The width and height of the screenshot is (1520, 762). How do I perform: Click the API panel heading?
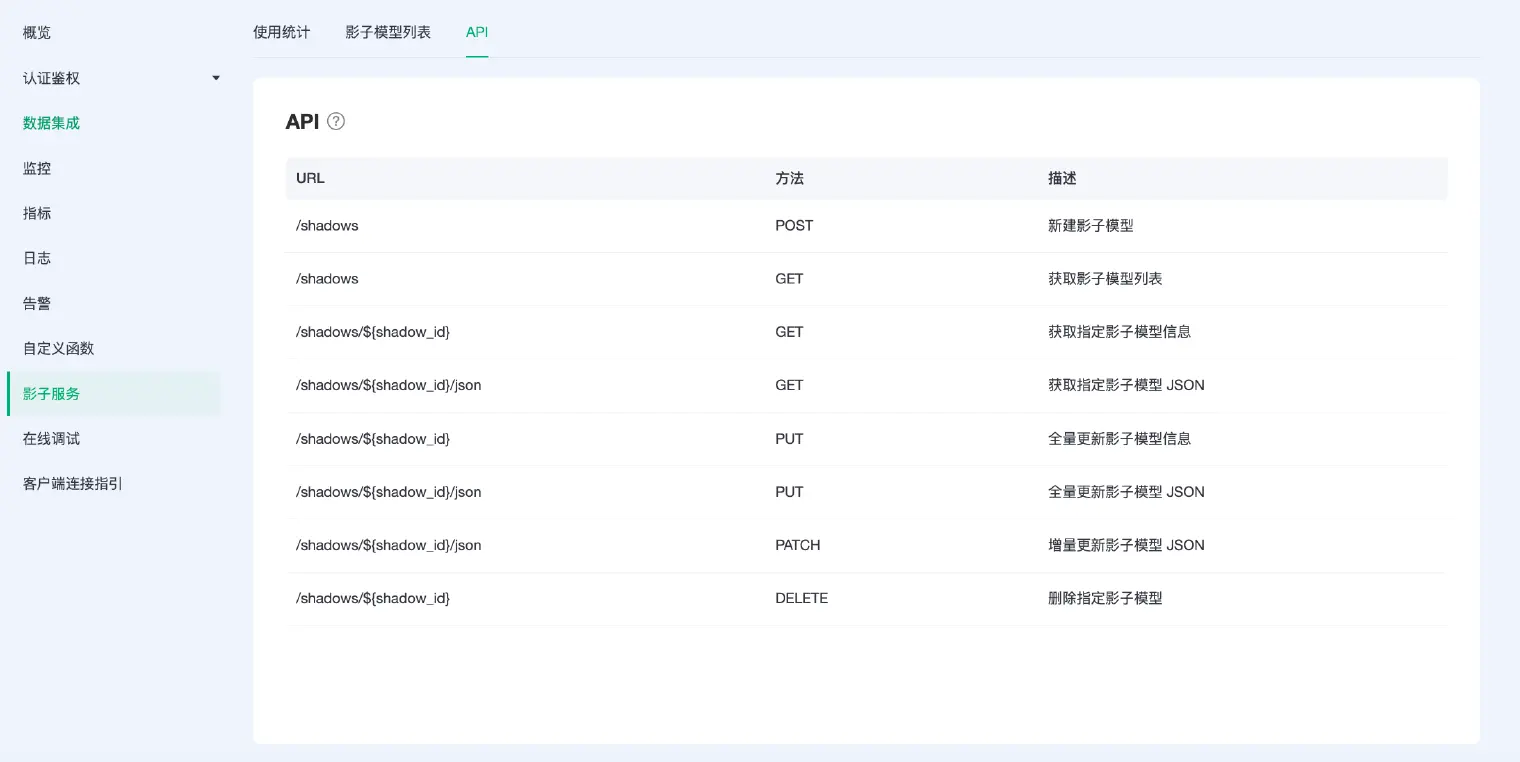tap(302, 122)
